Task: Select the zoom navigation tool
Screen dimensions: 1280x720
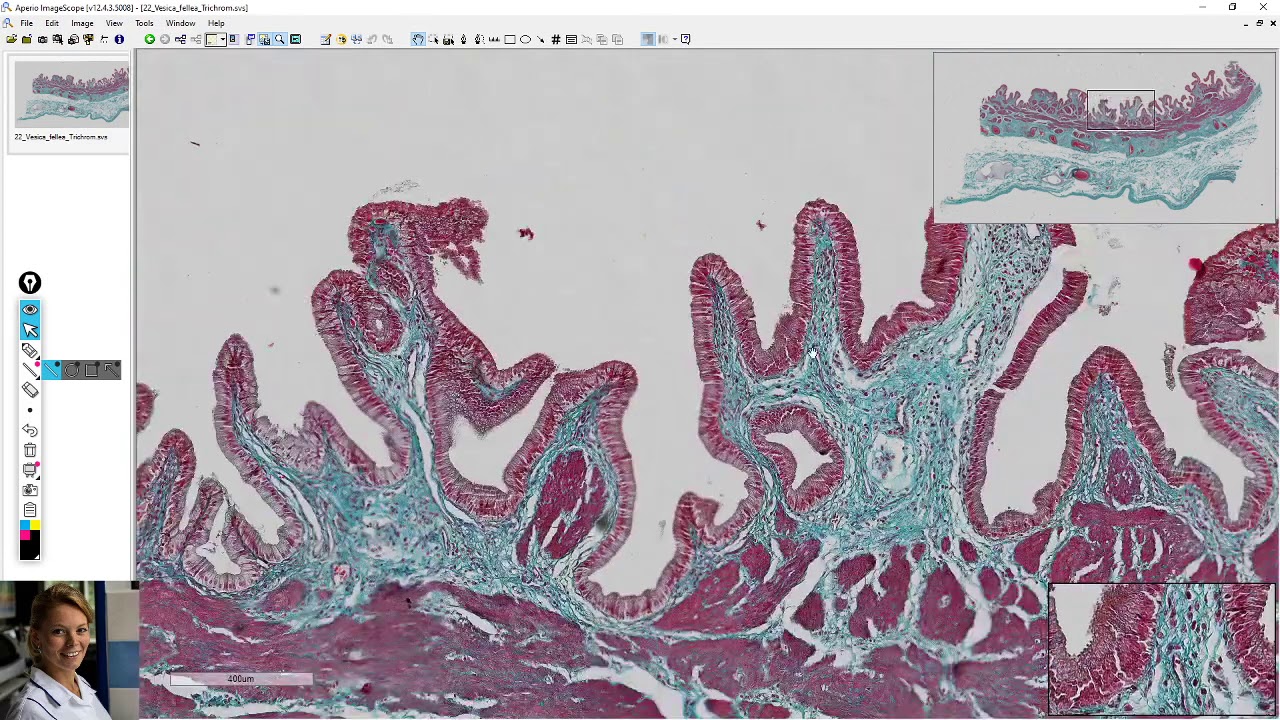Action: click(x=433, y=39)
